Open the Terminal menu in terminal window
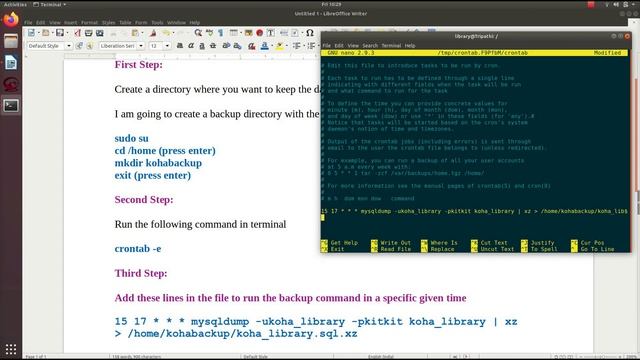The width and height of the screenshot is (640, 360). [391, 46]
